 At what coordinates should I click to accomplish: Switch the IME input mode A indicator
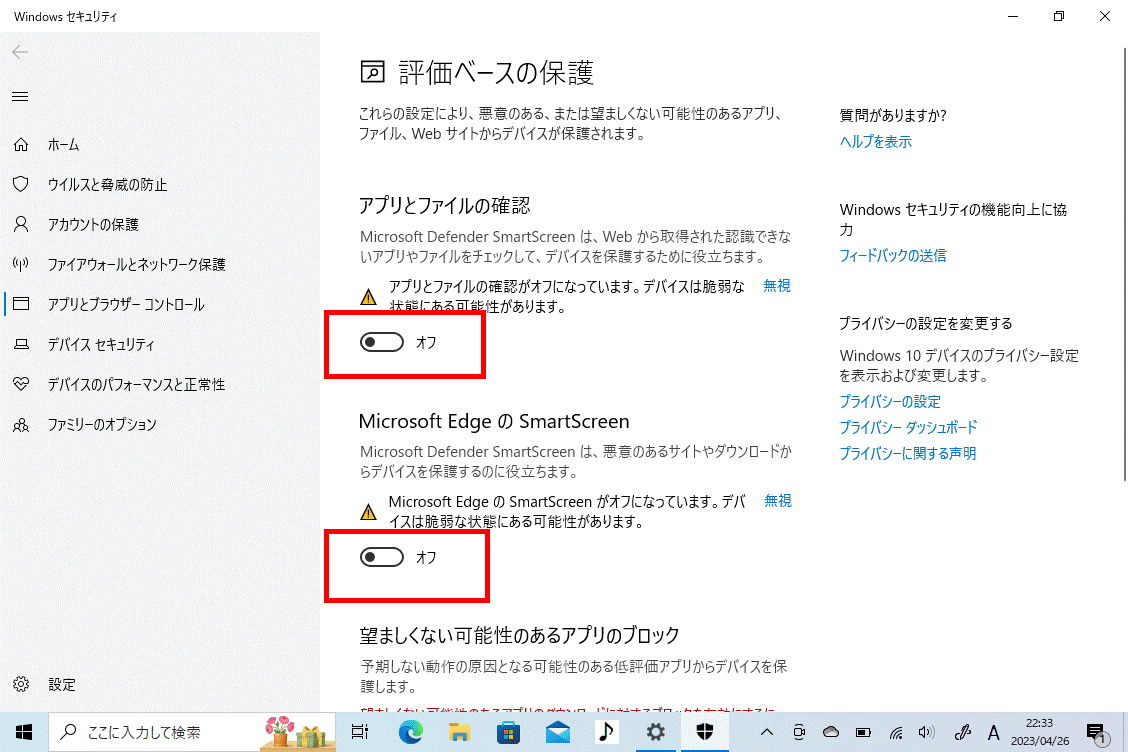coord(993,733)
